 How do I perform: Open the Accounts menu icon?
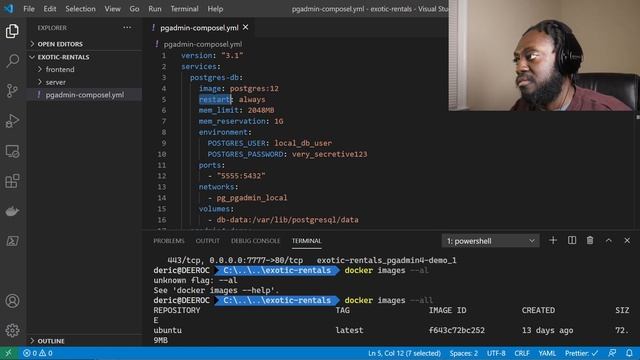(12, 301)
